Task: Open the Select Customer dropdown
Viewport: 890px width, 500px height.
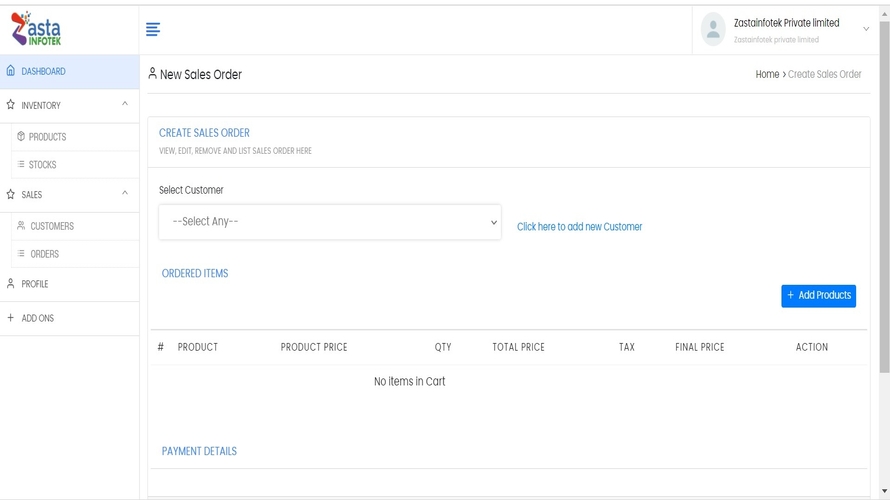Action: 329,222
